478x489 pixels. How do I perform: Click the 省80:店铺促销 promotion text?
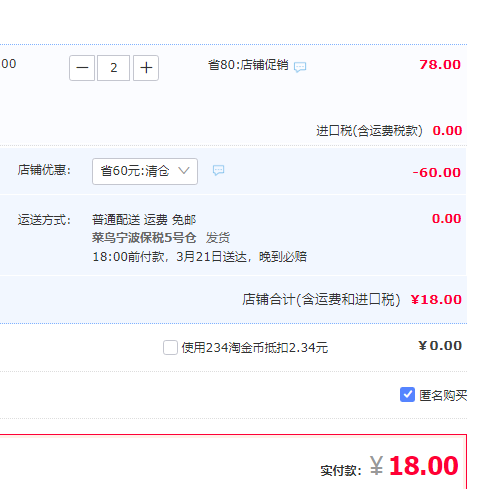click(248, 65)
